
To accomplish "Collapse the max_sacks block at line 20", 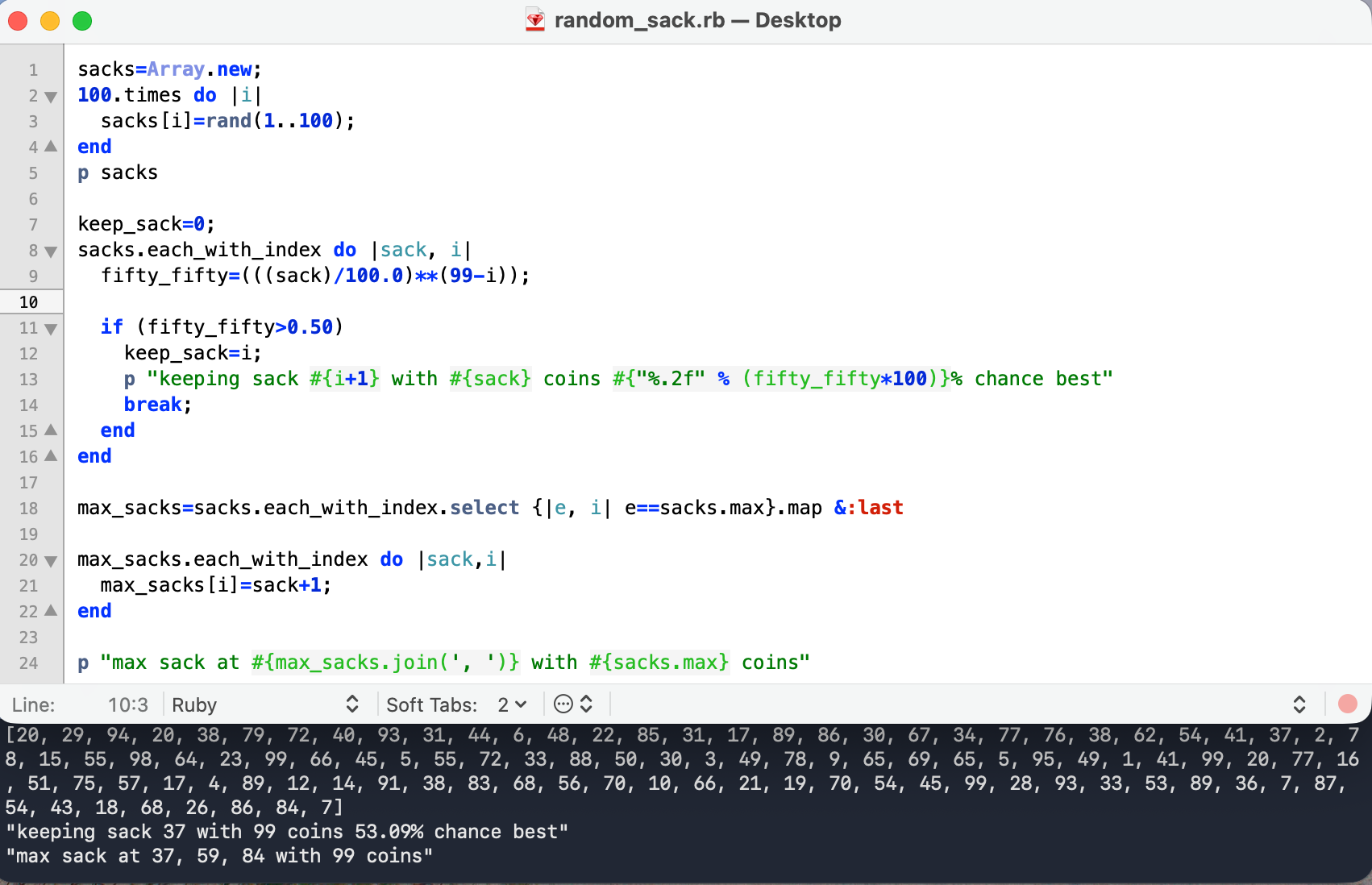I will (51, 561).
